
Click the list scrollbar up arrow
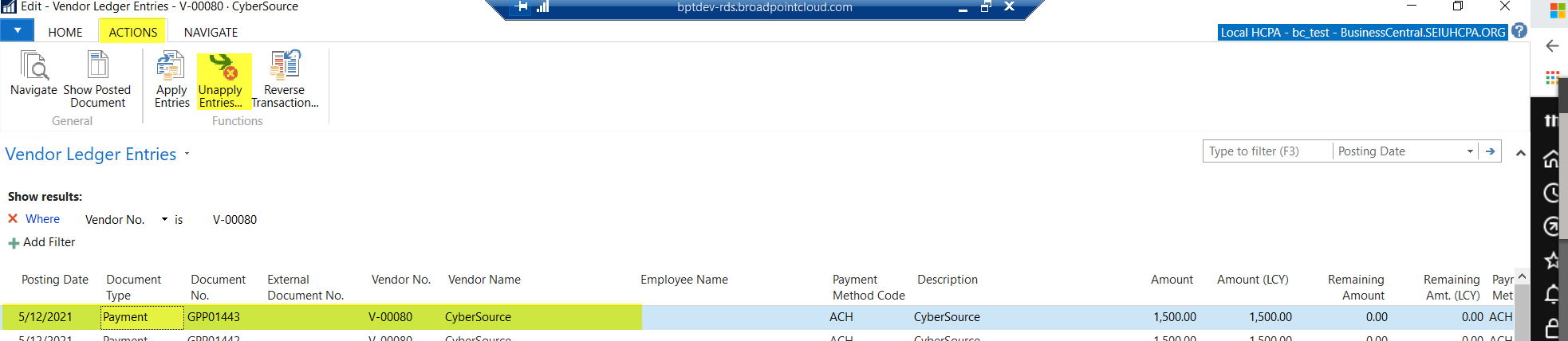click(1522, 276)
